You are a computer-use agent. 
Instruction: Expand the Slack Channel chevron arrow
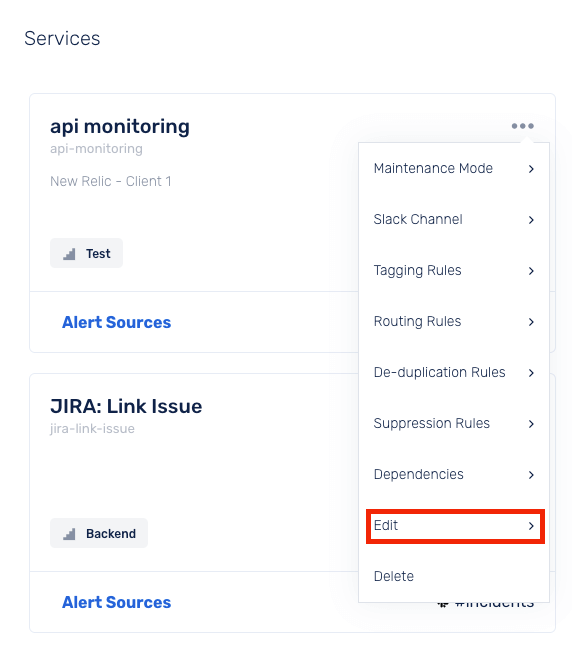[x=531, y=220]
